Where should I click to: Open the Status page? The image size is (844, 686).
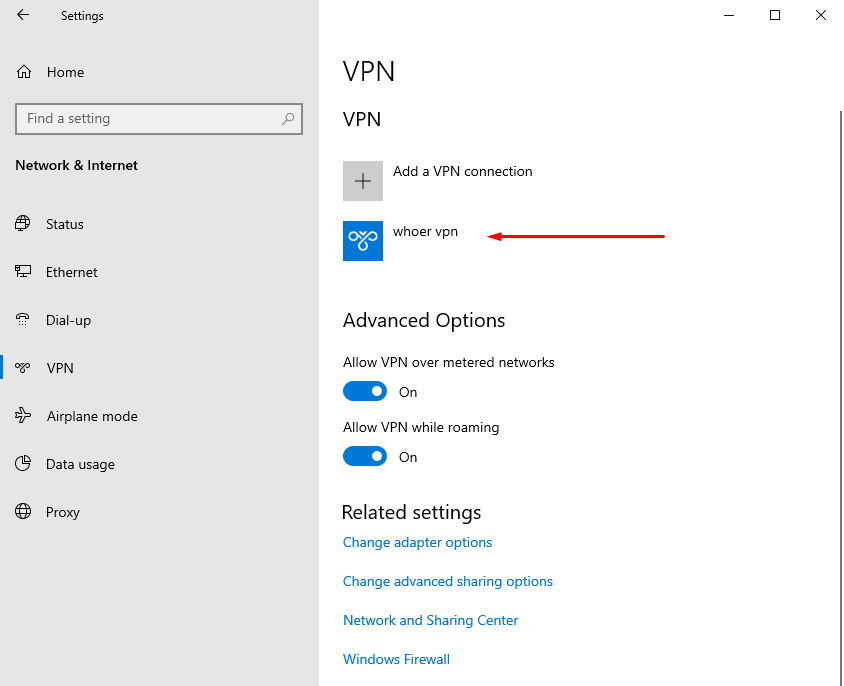tap(65, 224)
